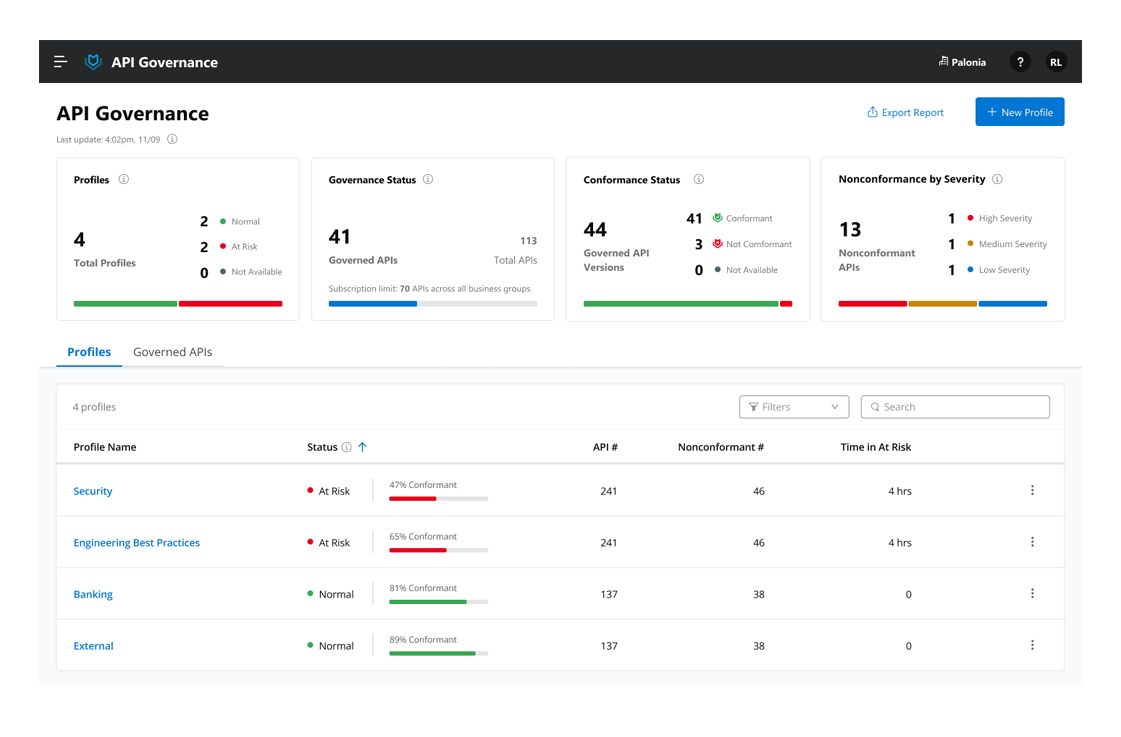Click the Medium Severity legend entry
This screenshot has width=1121, height=737.
pyautogui.click(x=1007, y=244)
